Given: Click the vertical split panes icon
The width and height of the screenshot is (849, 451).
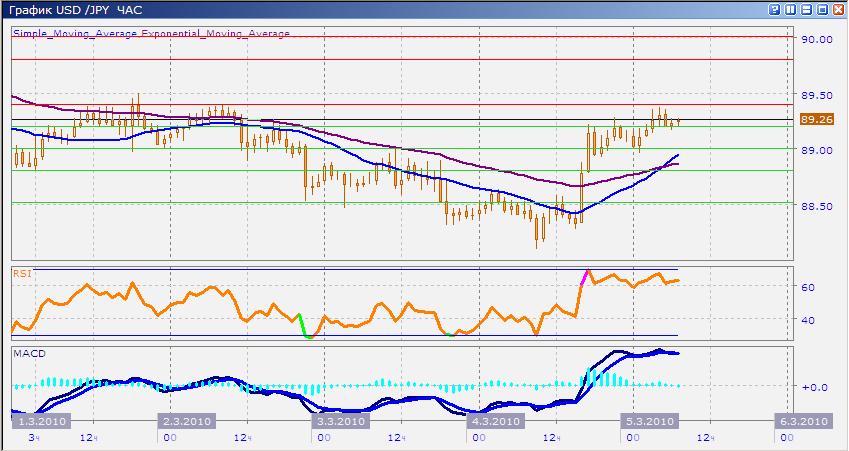Looking at the screenshot, I should click(791, 9).
